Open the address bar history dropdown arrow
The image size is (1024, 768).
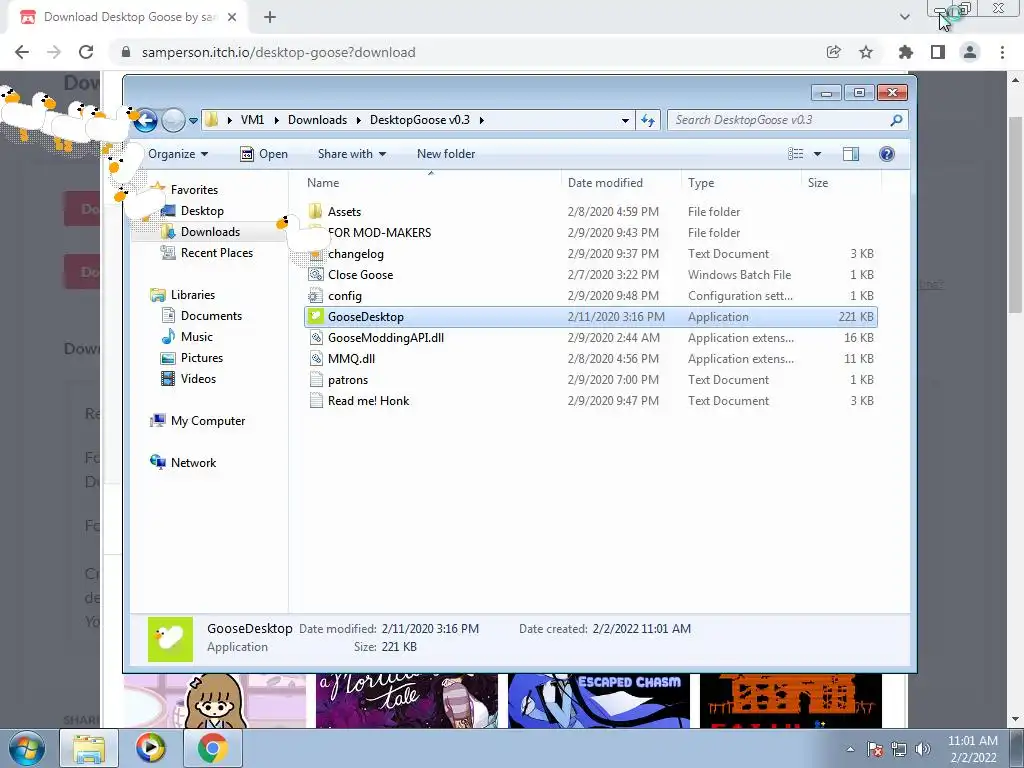coord(625,120)
